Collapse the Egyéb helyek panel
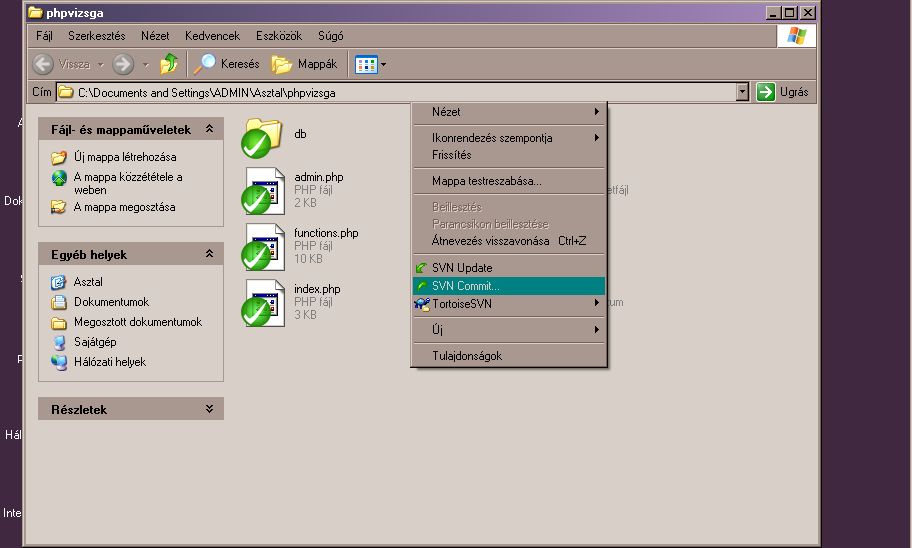 pos(209,254)
